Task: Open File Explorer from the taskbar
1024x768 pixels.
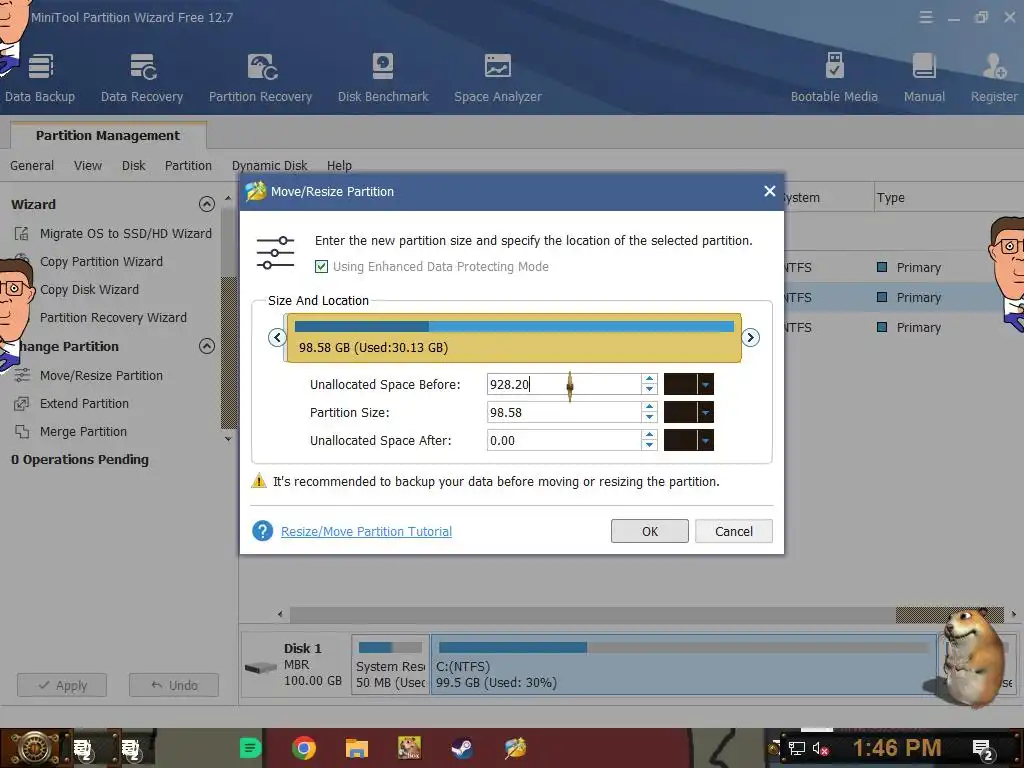Action: tap(357, 748)
